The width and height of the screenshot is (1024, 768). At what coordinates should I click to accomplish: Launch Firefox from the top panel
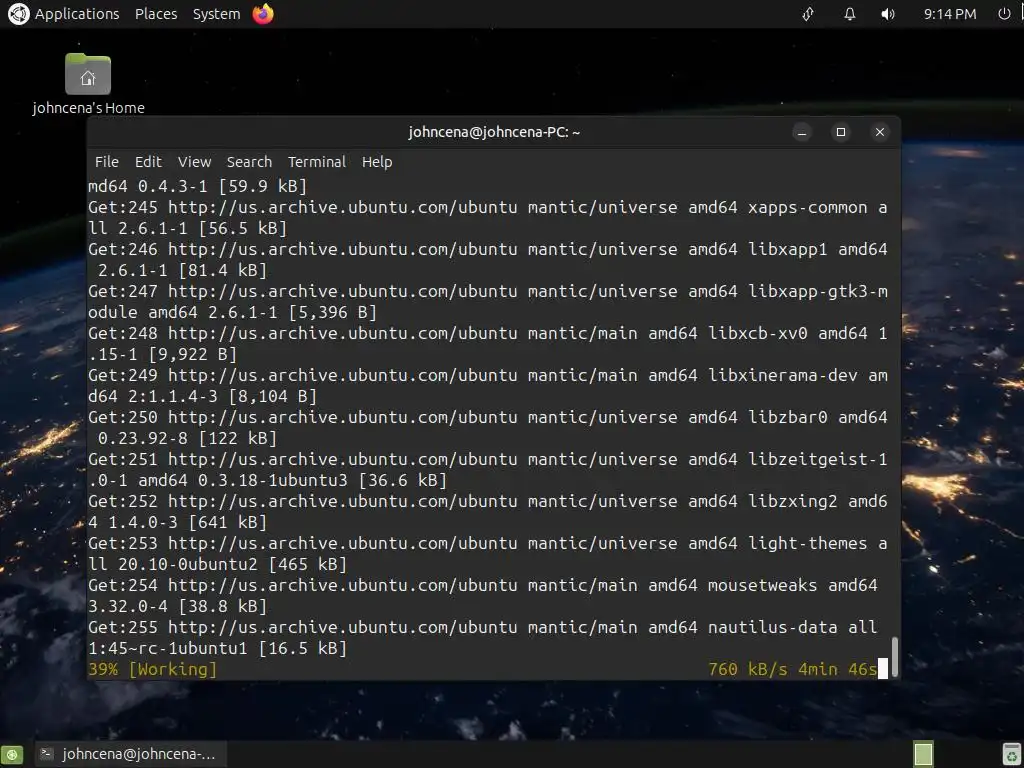coord(263,14)
